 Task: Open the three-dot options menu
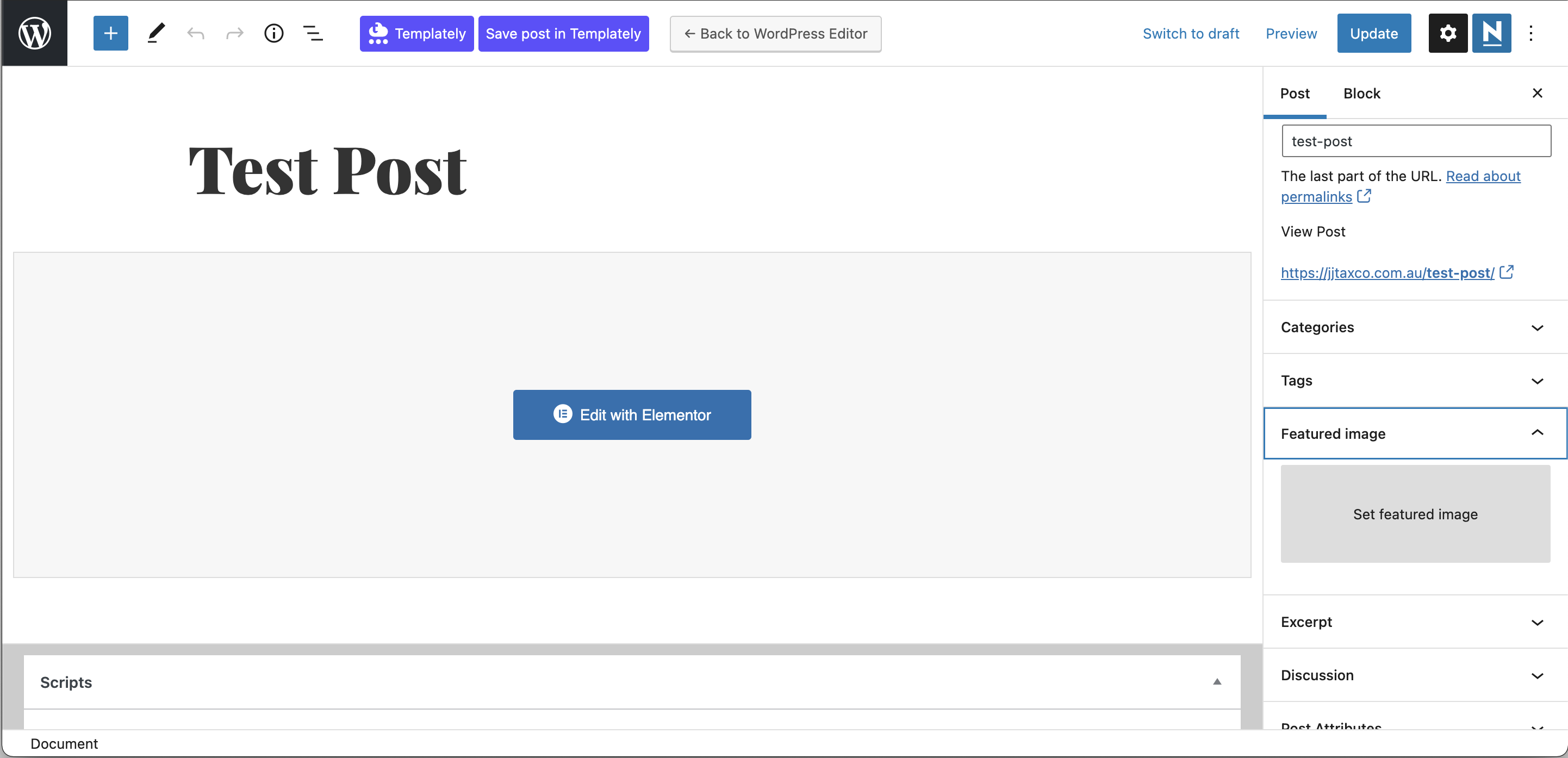(1531, 33)
